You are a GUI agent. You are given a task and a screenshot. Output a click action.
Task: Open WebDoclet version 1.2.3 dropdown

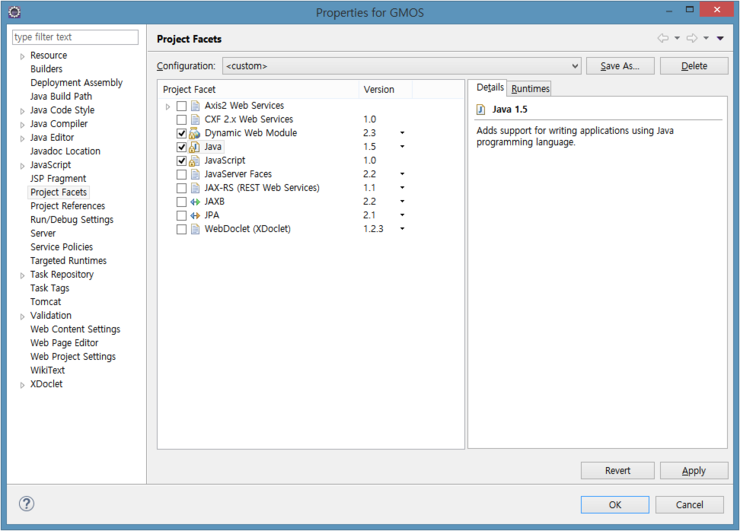[x=402, y=229]
